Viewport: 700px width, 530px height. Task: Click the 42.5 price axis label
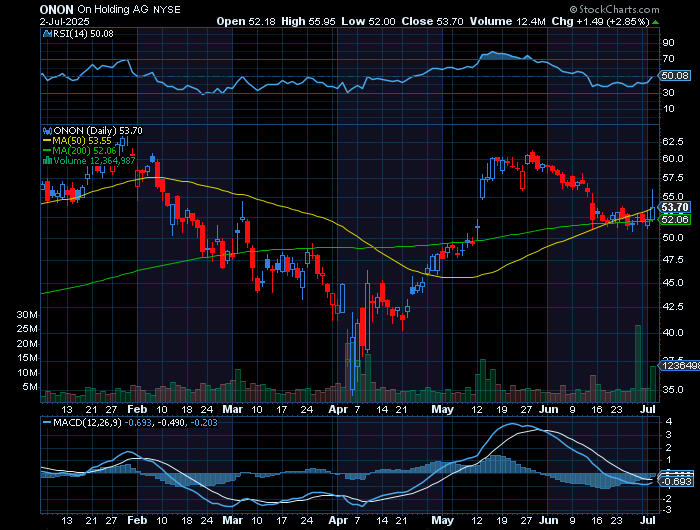673,307
